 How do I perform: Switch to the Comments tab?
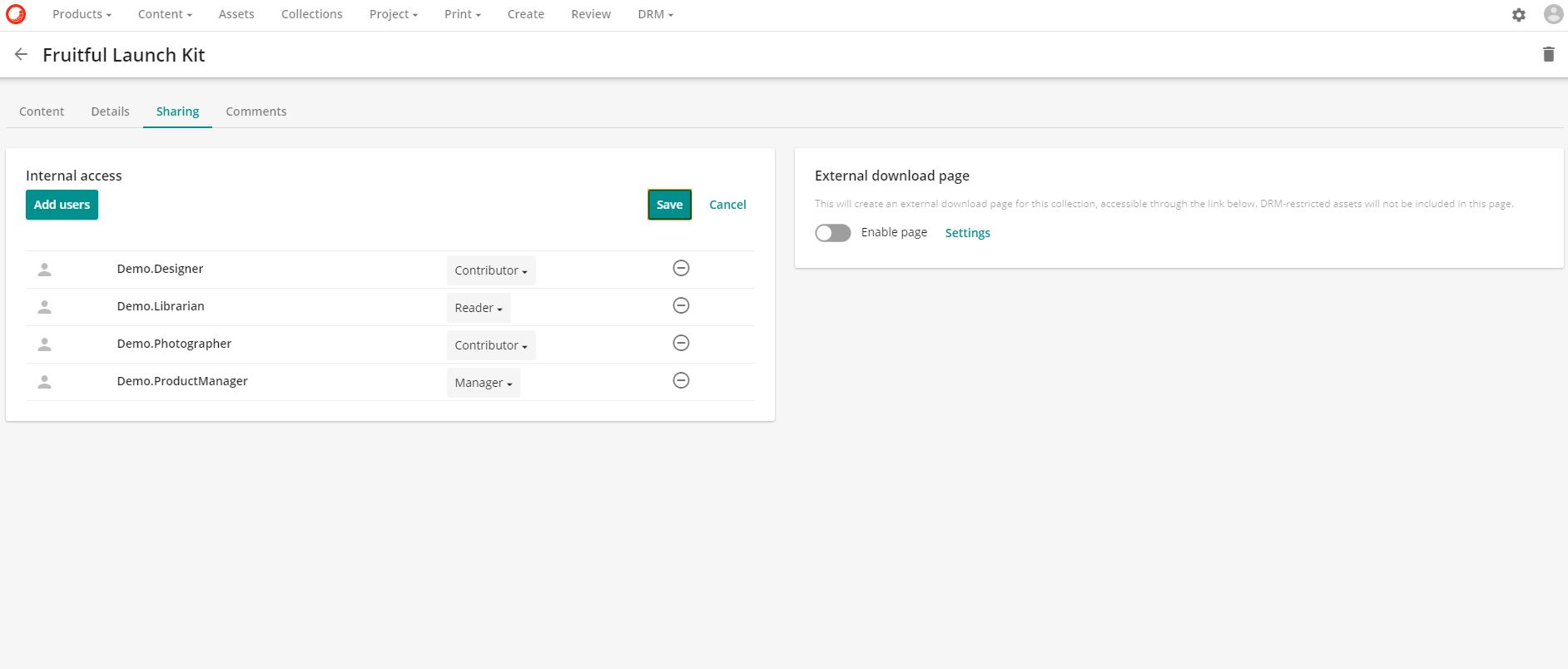click(x=256, y=111)
